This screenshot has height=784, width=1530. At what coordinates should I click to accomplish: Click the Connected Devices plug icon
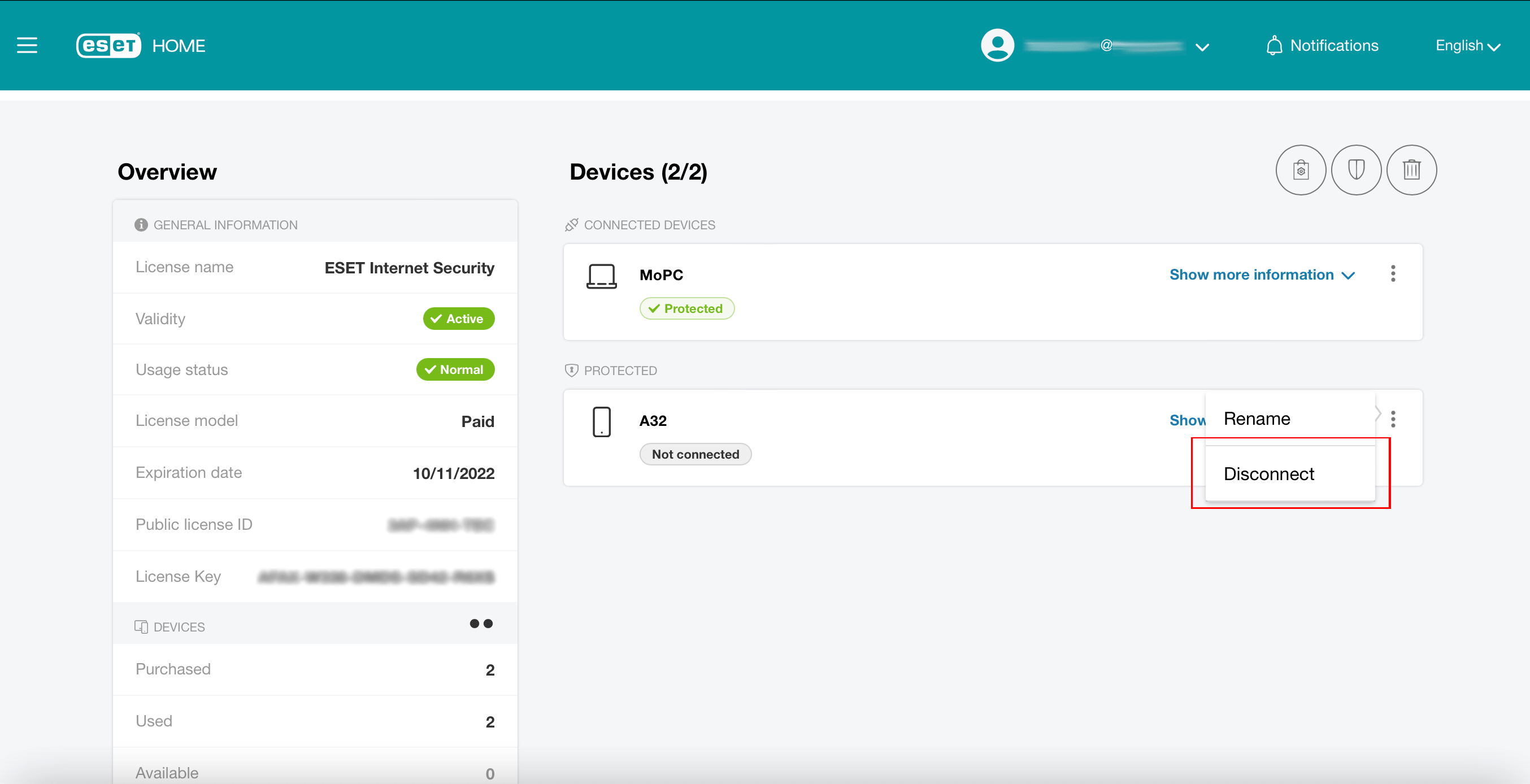(571, 224)
